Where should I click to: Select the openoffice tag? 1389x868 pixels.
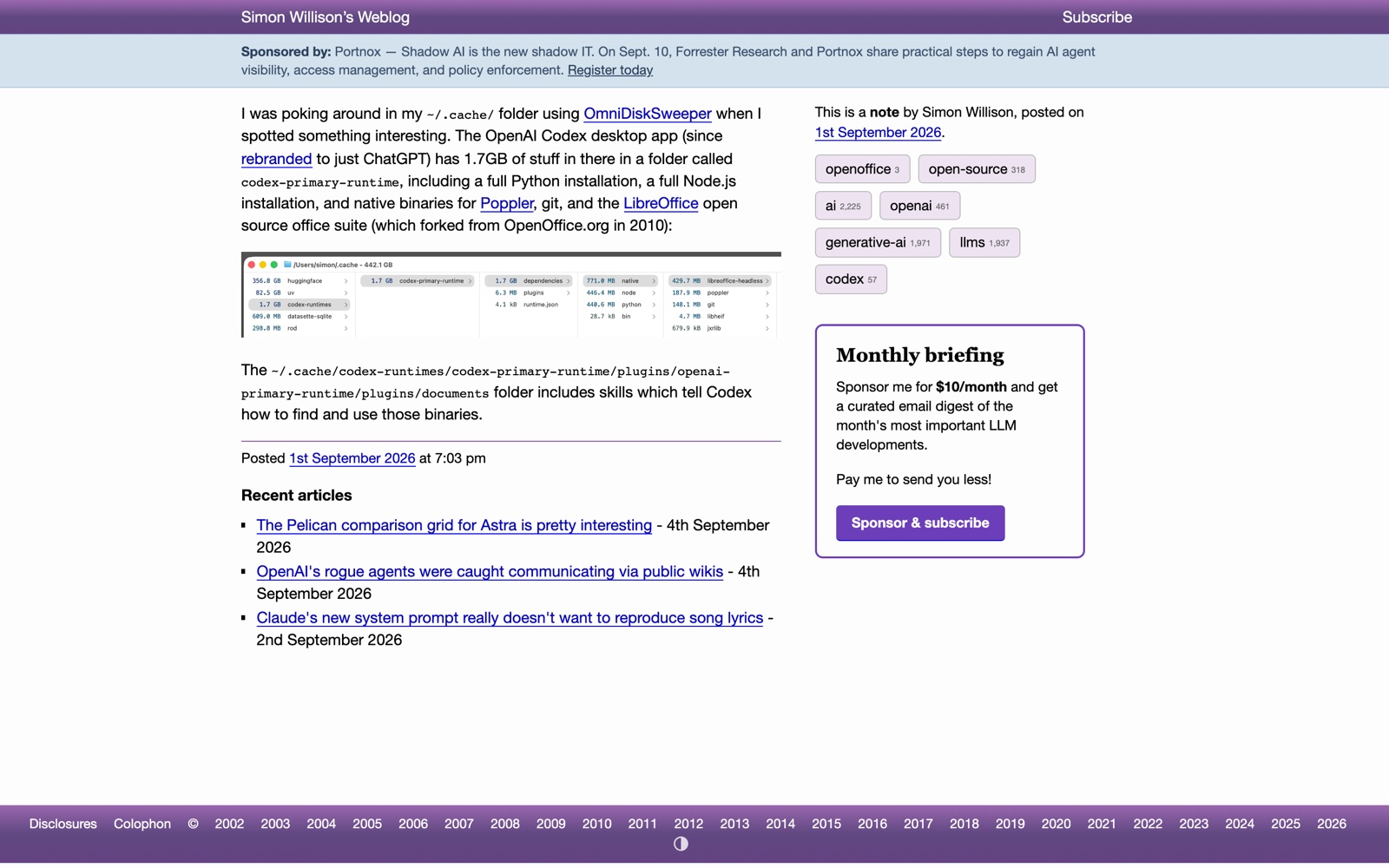862,169
